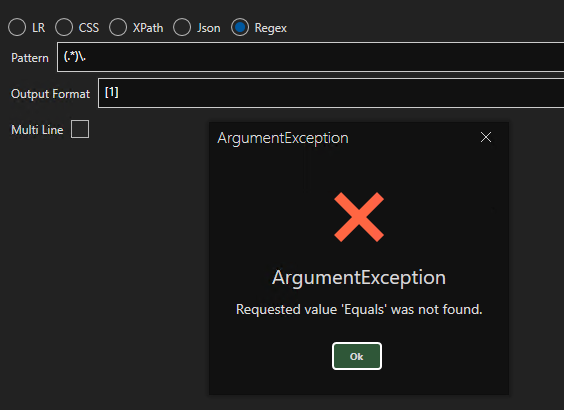The height and width of the screenshot is (410, 564).
Task: Click the Output Format label
Action: pyautogui.click(x=50, y=94)
